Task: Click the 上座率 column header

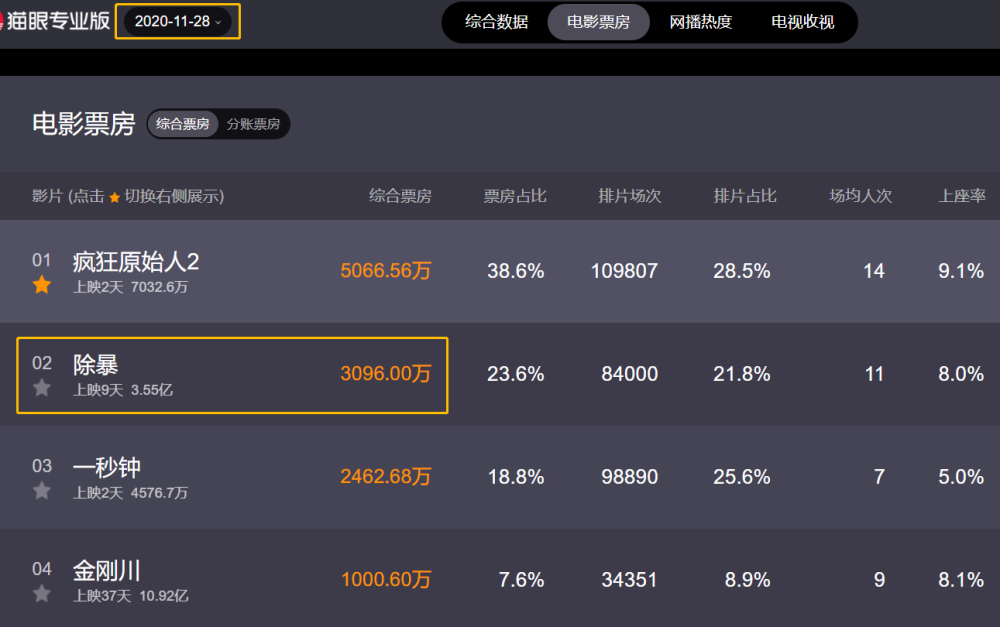Action: pos(961,196)
